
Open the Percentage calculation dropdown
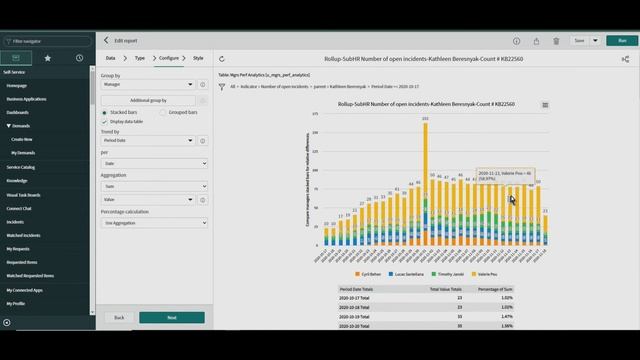pyautogui.click(x=154, y=223)
